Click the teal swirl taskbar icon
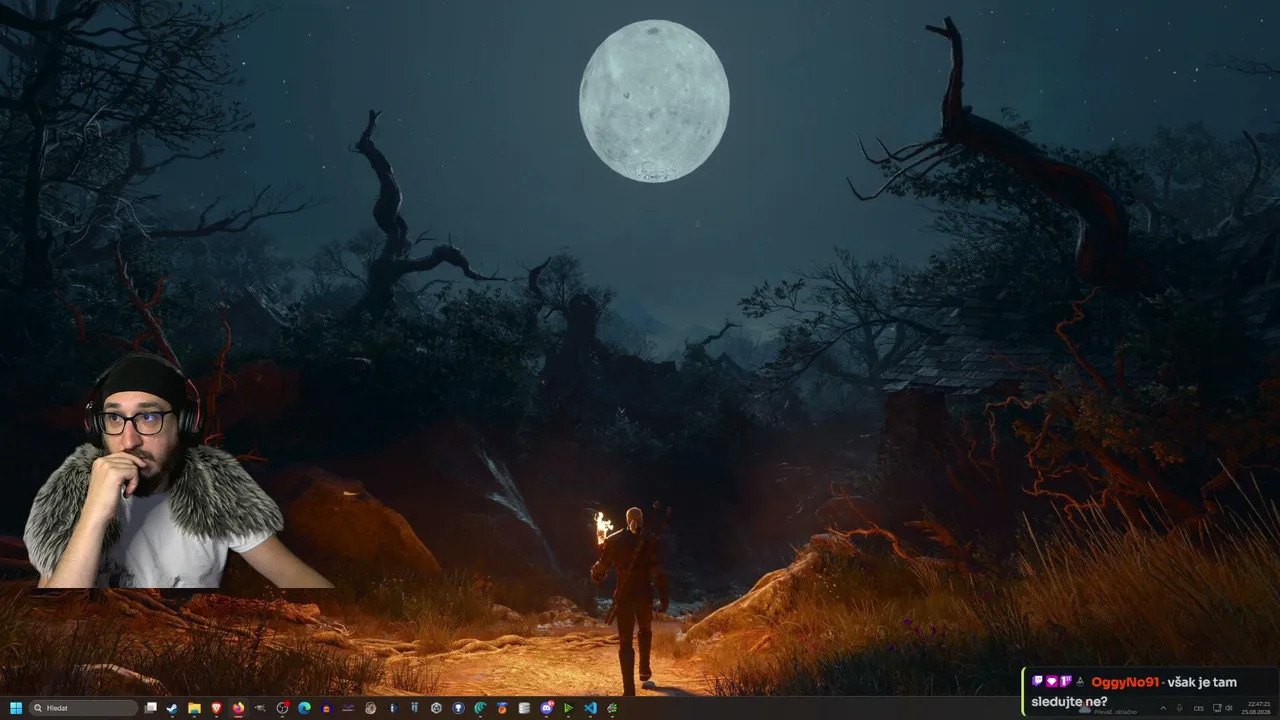This screenshot has height=720, width=1280. [481, 708]
